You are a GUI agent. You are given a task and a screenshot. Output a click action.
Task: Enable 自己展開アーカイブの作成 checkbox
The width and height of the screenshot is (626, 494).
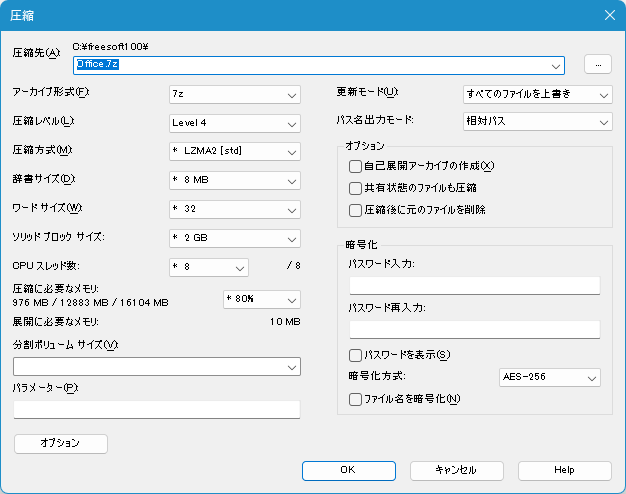pos(355,166)
